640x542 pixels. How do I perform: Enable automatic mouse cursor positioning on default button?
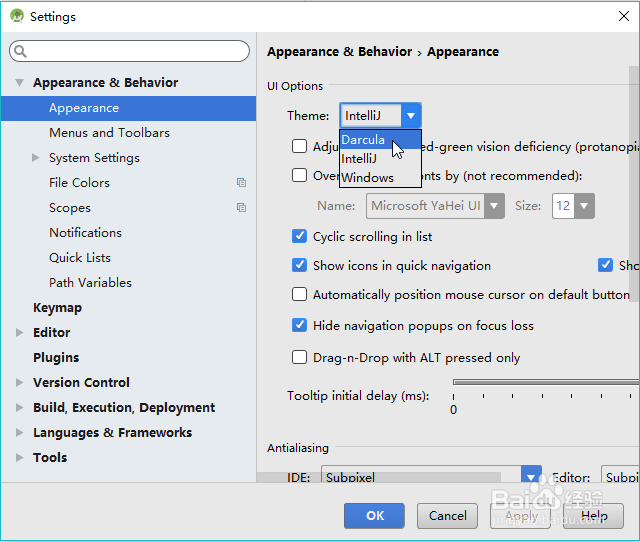click(x=299, y=294)
